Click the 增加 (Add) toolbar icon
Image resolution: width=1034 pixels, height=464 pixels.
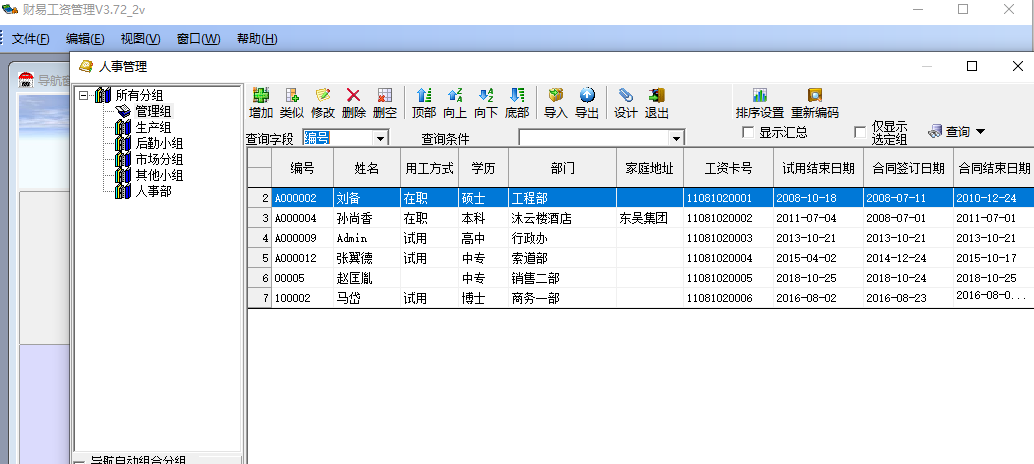pyautogui.click(x=261, y=96)
